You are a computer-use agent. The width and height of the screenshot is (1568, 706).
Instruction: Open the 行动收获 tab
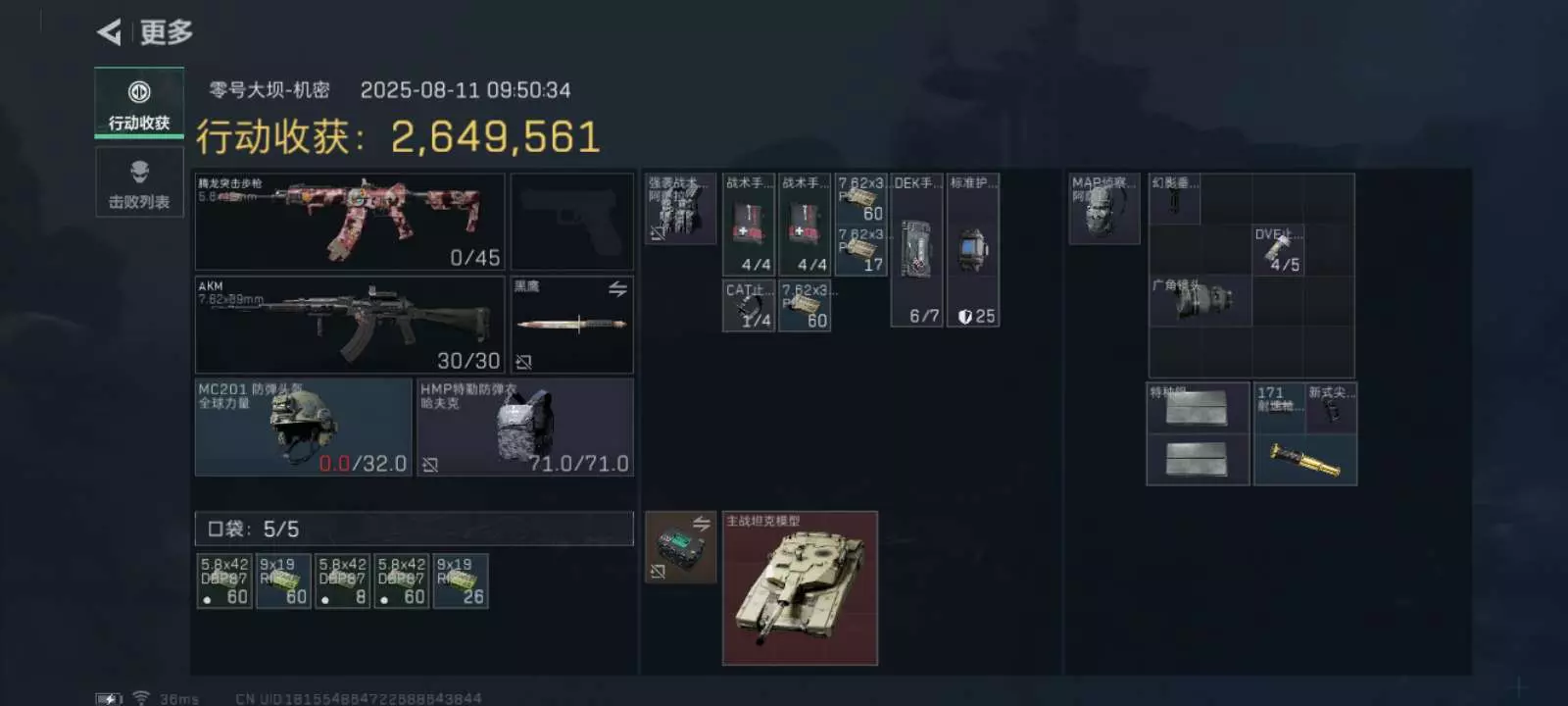pos(139,103)
